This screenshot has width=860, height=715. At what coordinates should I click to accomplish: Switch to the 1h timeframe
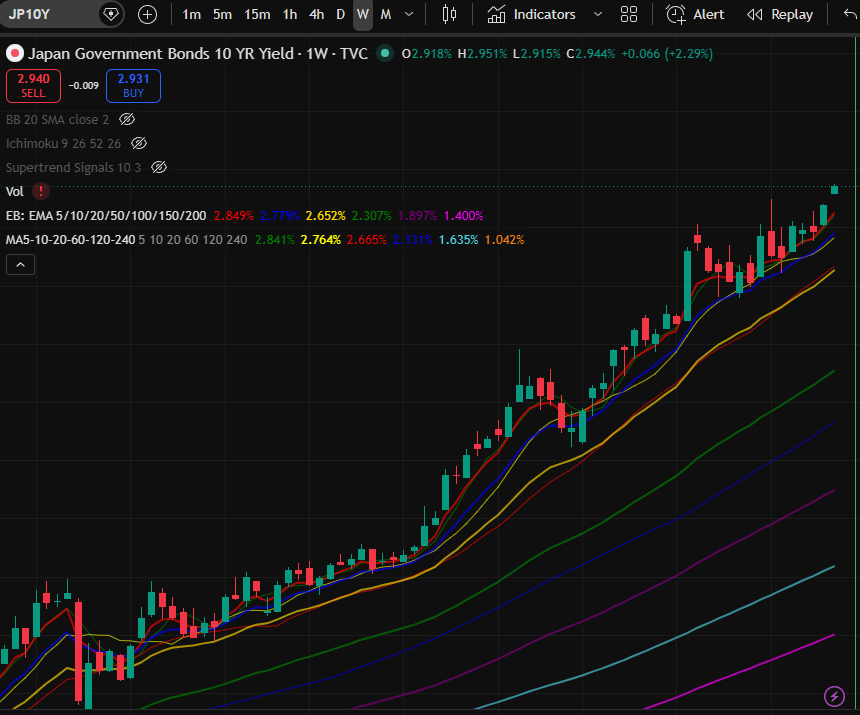point(290,15)
